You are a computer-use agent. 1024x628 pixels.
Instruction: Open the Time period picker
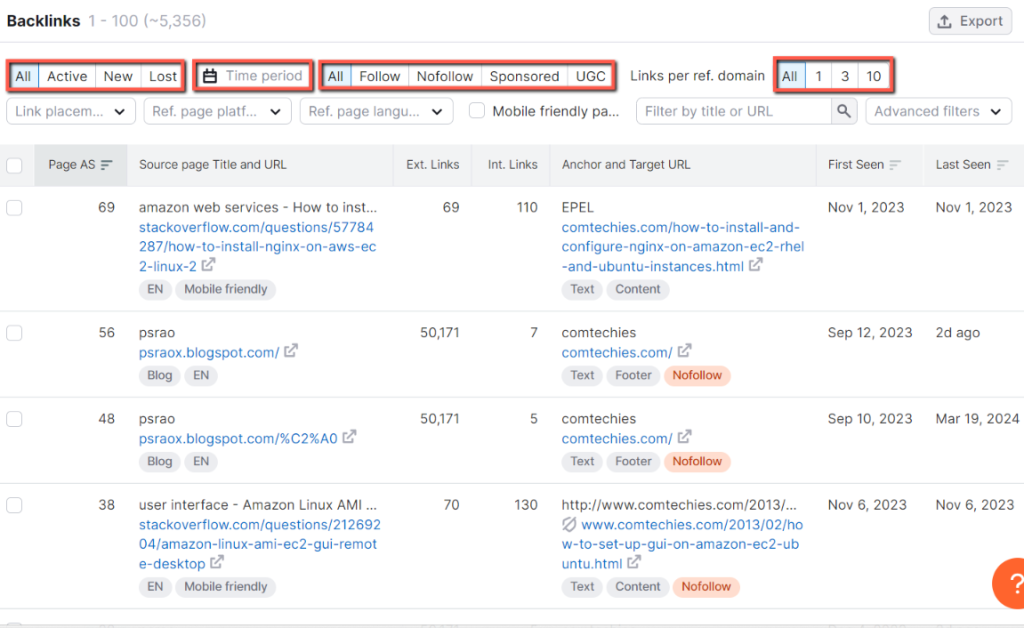253,76
